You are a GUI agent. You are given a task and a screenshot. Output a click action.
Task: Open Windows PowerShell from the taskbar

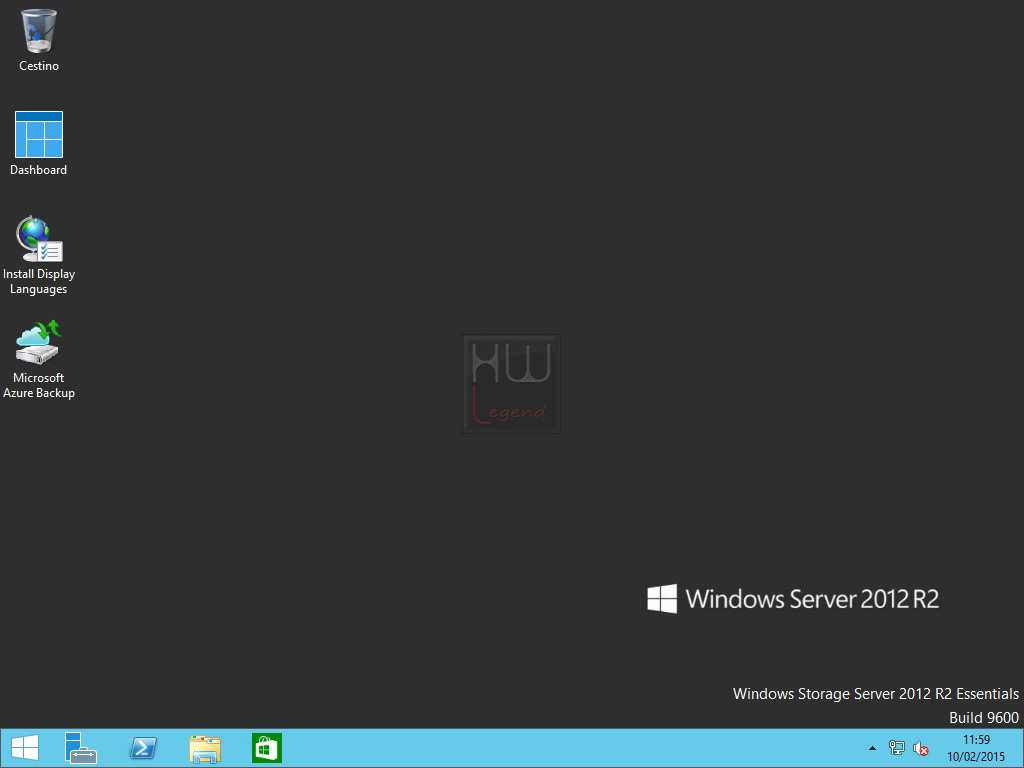[143, 748]
